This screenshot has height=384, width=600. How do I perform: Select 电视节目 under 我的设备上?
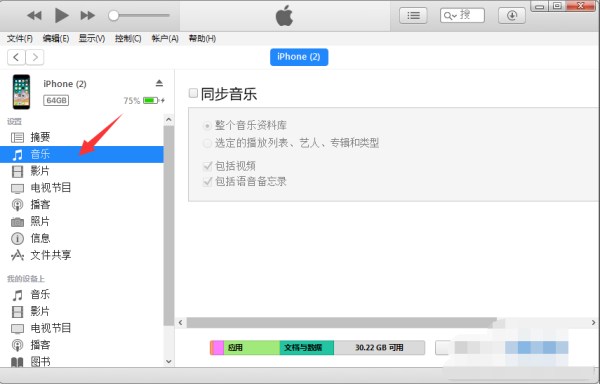pos(82,328)
